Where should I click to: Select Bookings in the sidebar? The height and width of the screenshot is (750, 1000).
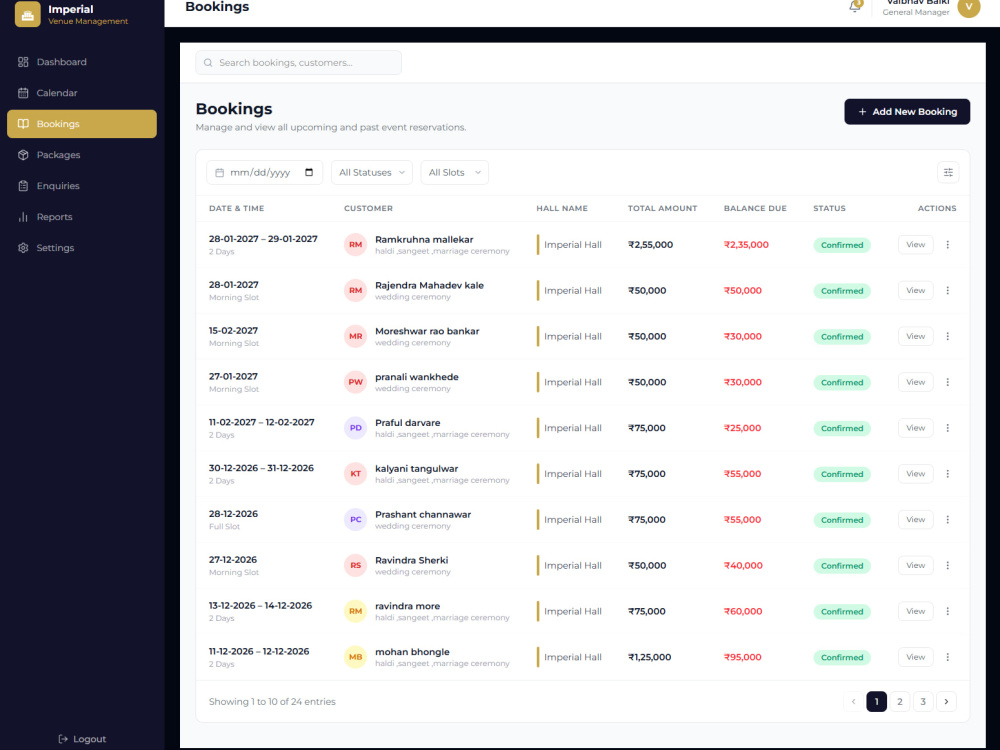82,124
